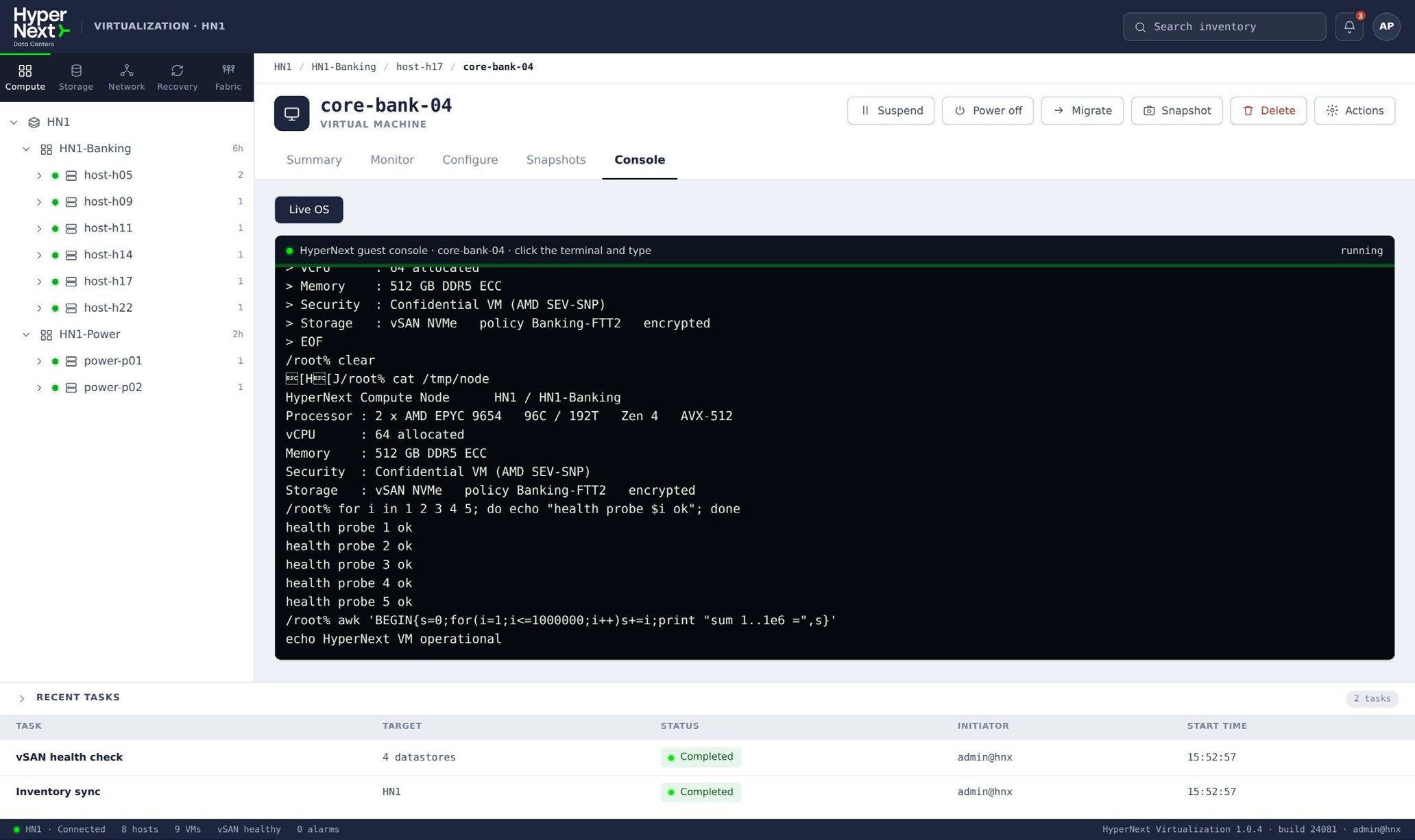
Task: Open the Network section
Action: [127, 77]
